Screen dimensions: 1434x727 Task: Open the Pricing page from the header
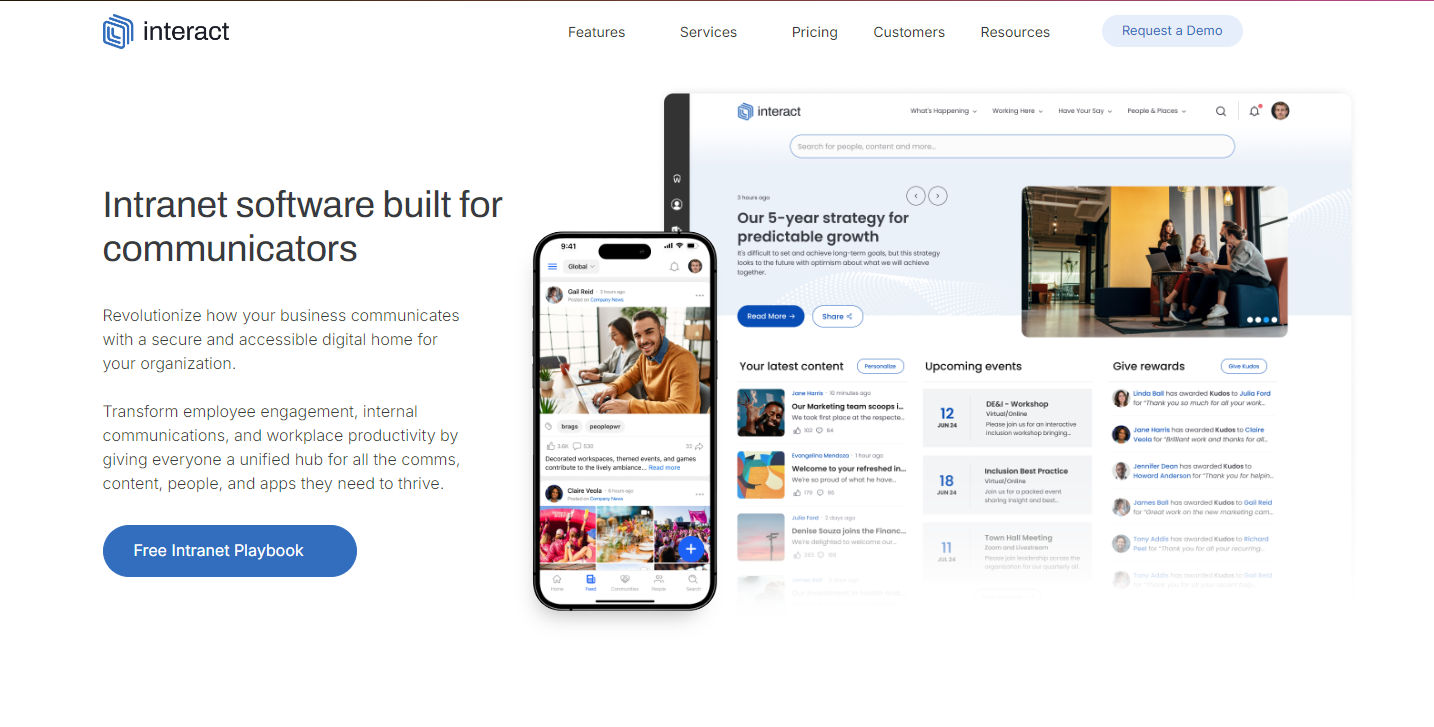coord(815,32)
